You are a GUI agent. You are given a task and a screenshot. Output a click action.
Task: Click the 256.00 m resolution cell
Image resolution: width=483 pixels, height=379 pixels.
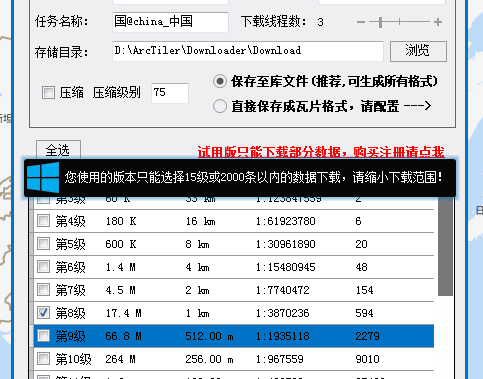point(209,359)
